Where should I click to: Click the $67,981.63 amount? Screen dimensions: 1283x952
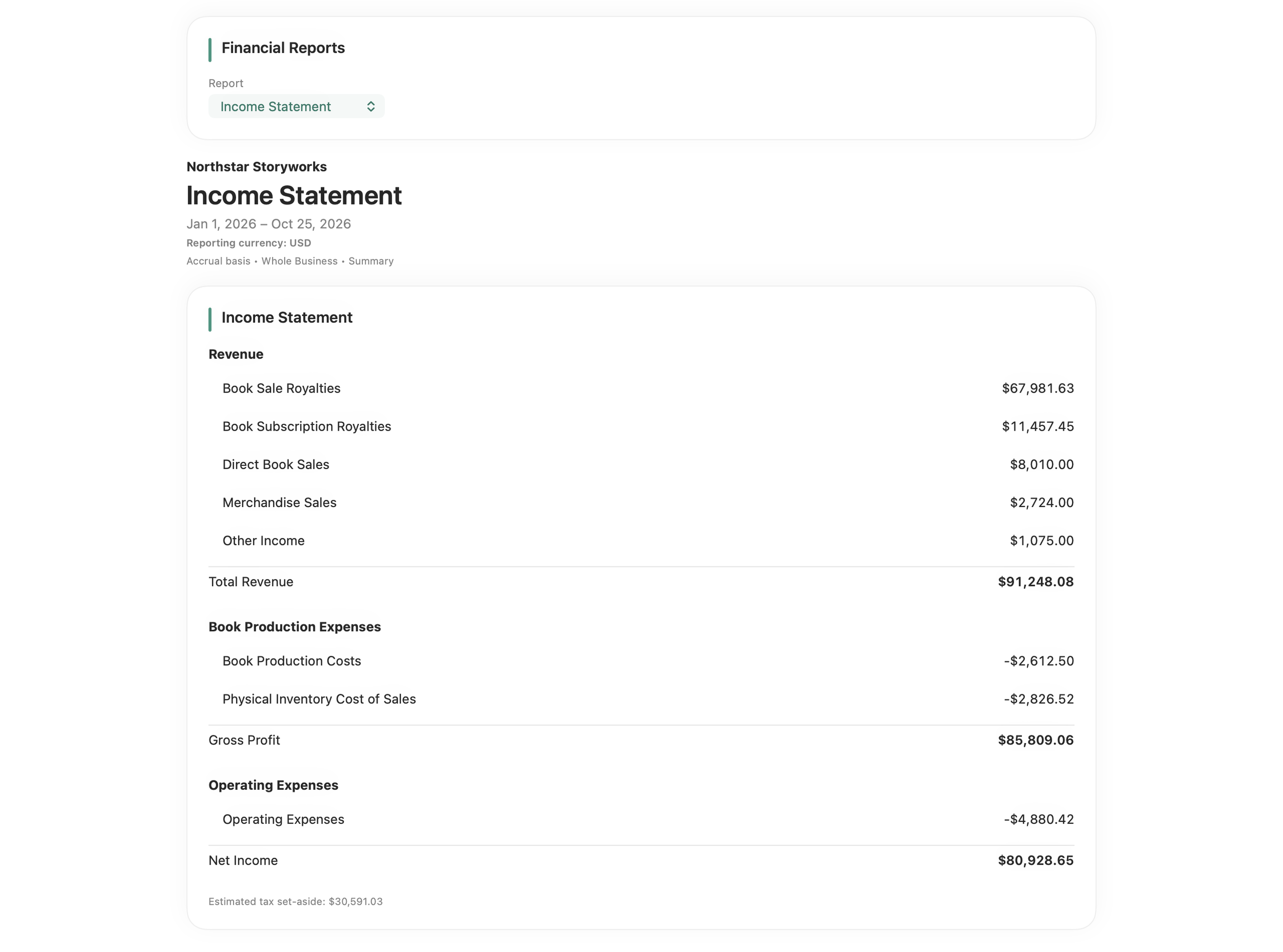pyautogui.click(x=1038, y=388)
